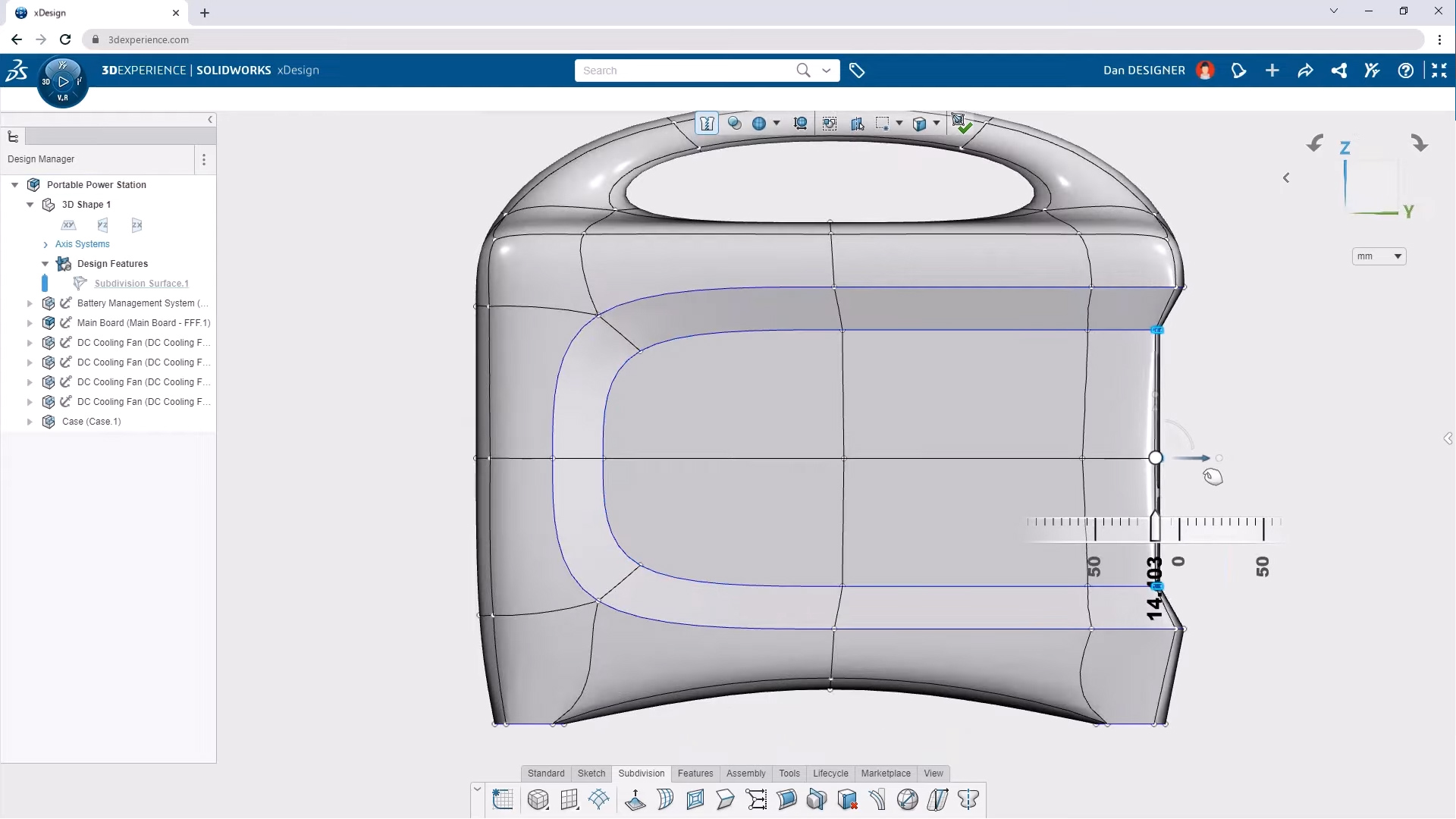Toggle visibility of the Subdivision Surface.1 feature
The height and width of the screenshot is (819, 1456).
pyautogui.click(x=45, y=282)
